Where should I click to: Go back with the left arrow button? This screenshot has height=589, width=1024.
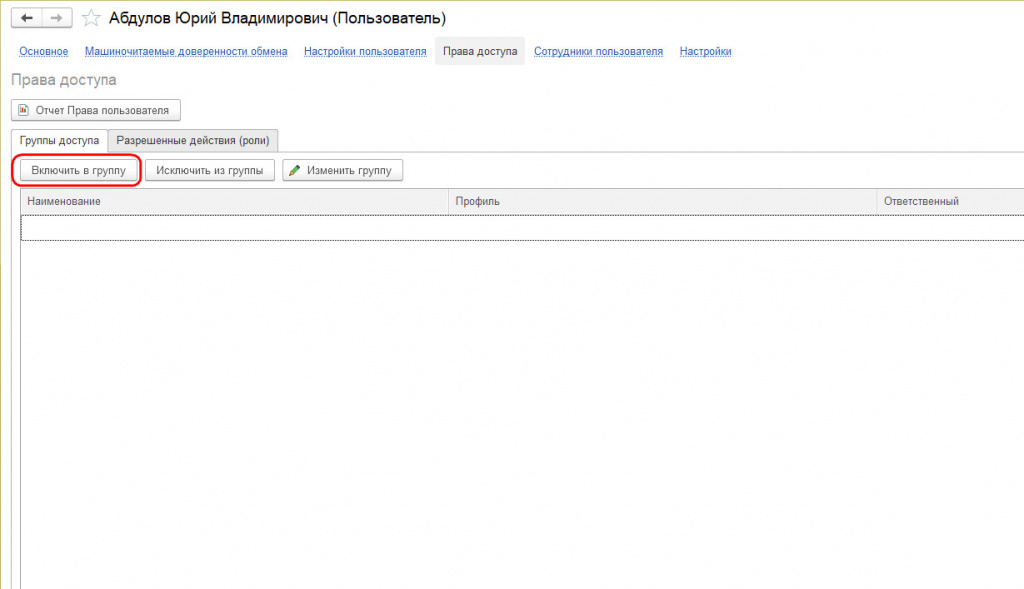pyautogui.click(x=27, y=18)
